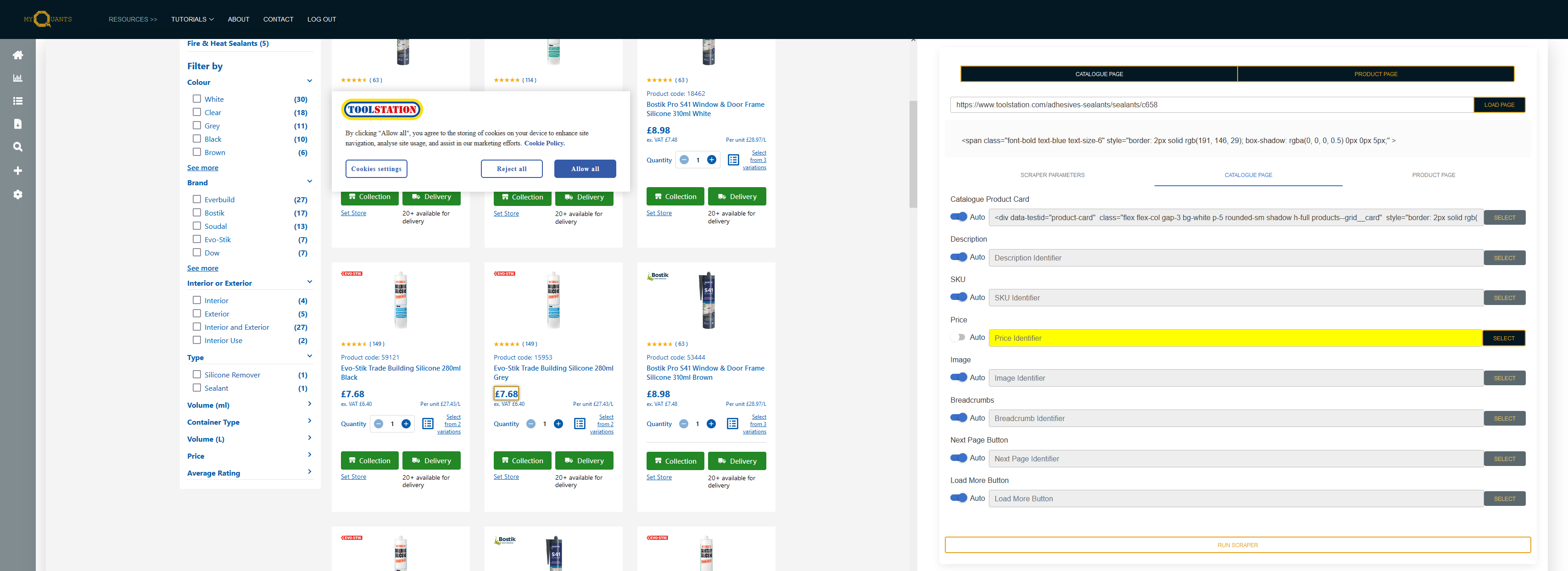The height and width of the screenshot is (571, 1568).
Task: Click the plus icon in left sidebar
Action: pyautogui.click(x=17, y=171)
